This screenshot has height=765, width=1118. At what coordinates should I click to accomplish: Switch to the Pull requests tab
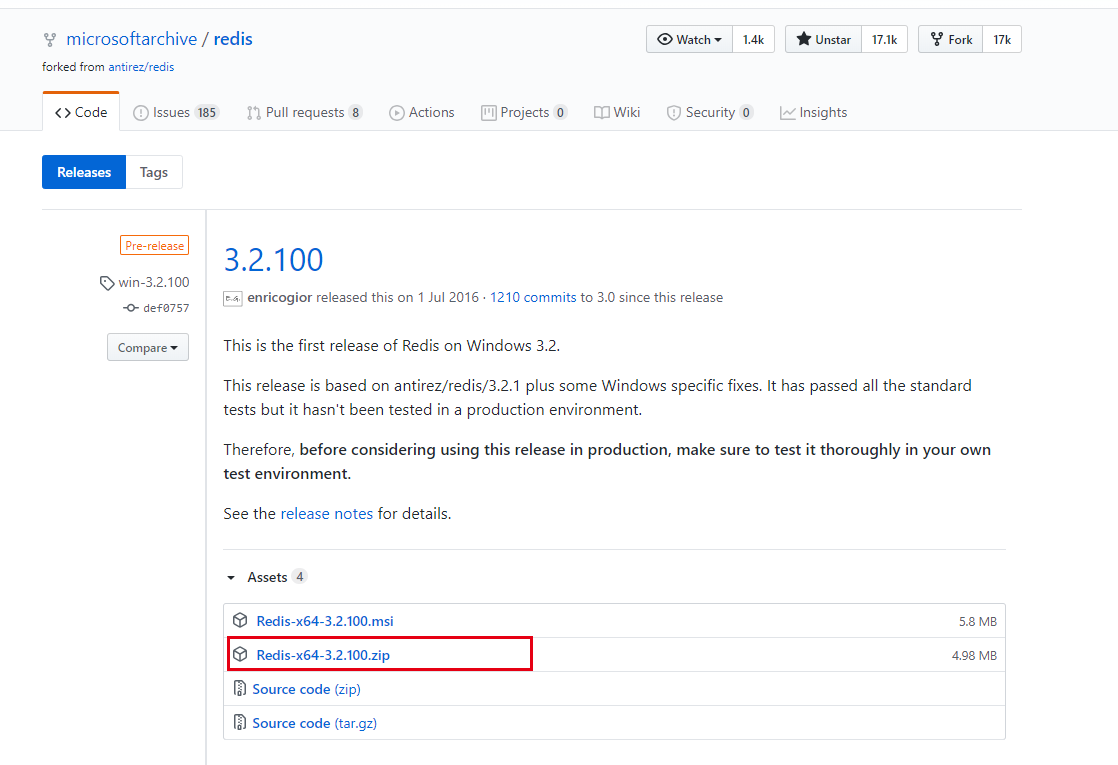304,113
